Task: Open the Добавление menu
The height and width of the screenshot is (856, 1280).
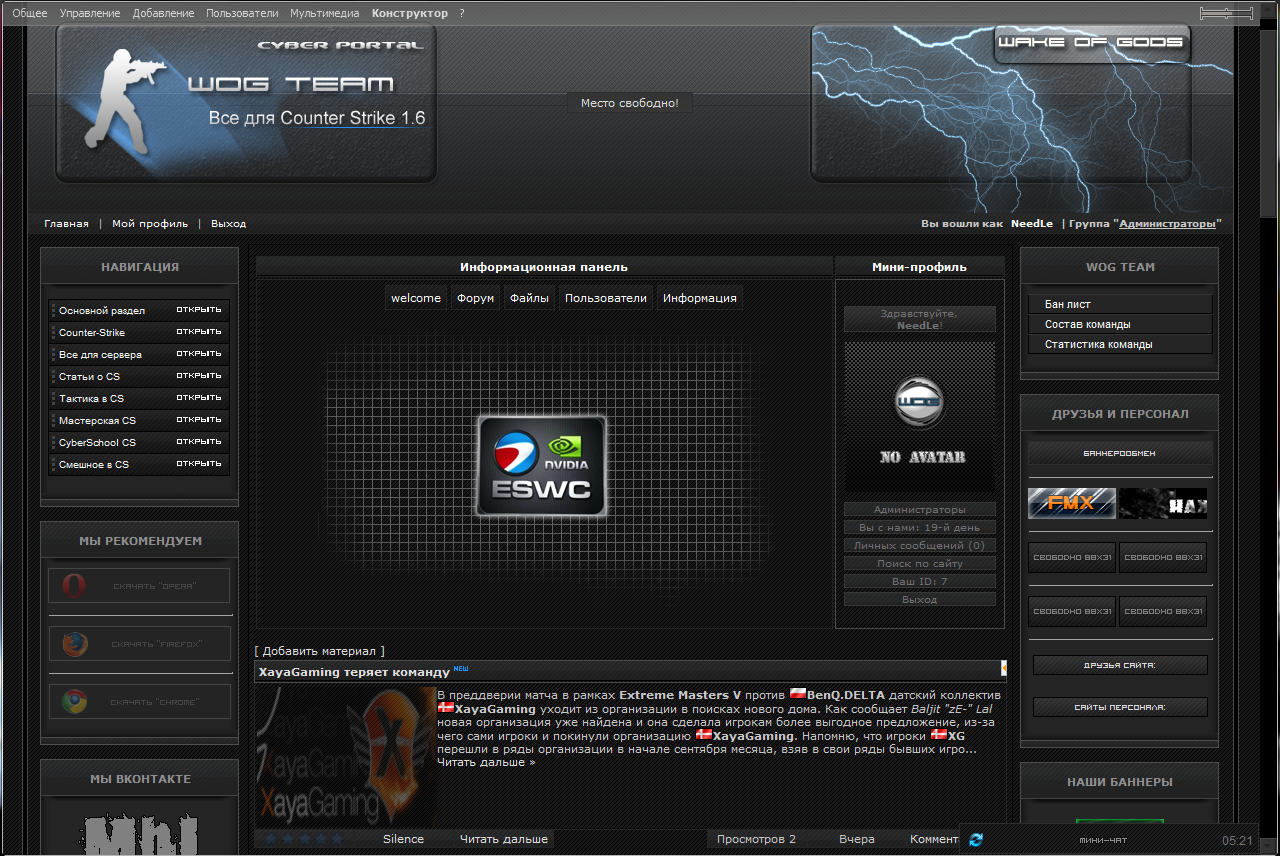Action: point(164,13)
